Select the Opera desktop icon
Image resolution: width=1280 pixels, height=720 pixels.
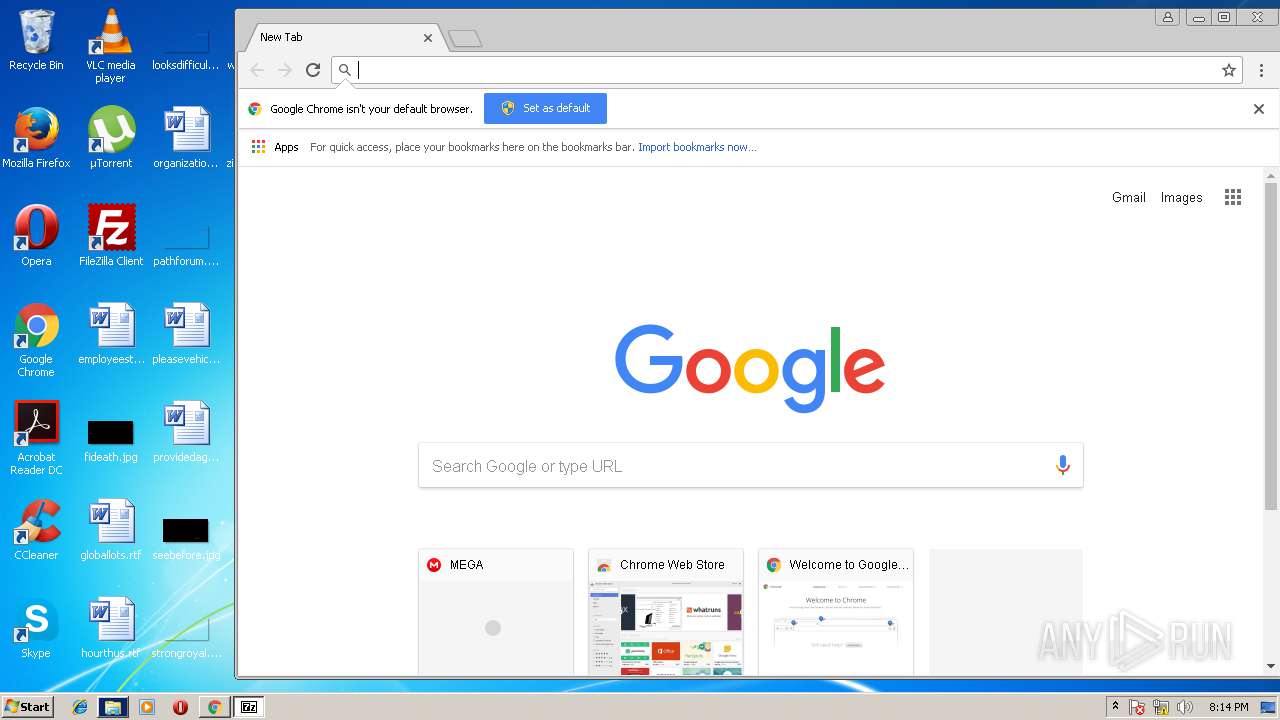pyautogui.click(x=36, y=236)
